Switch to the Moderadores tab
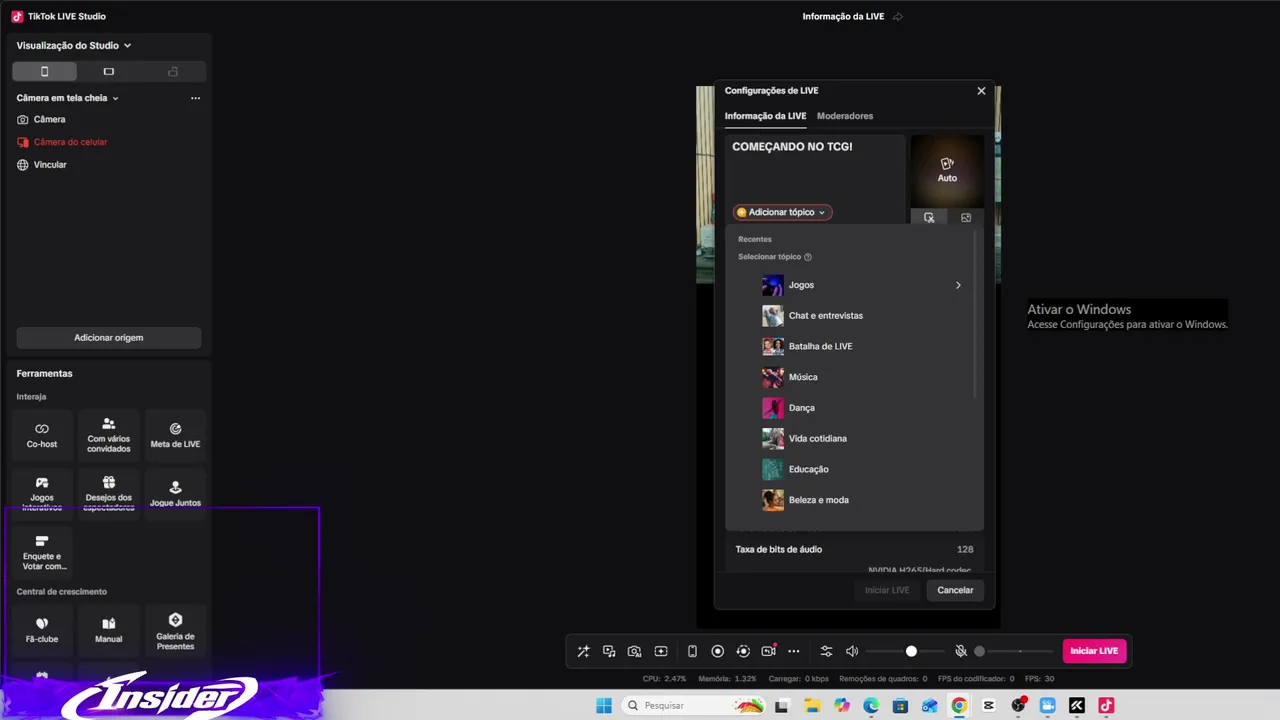 (x=845, y=116)
